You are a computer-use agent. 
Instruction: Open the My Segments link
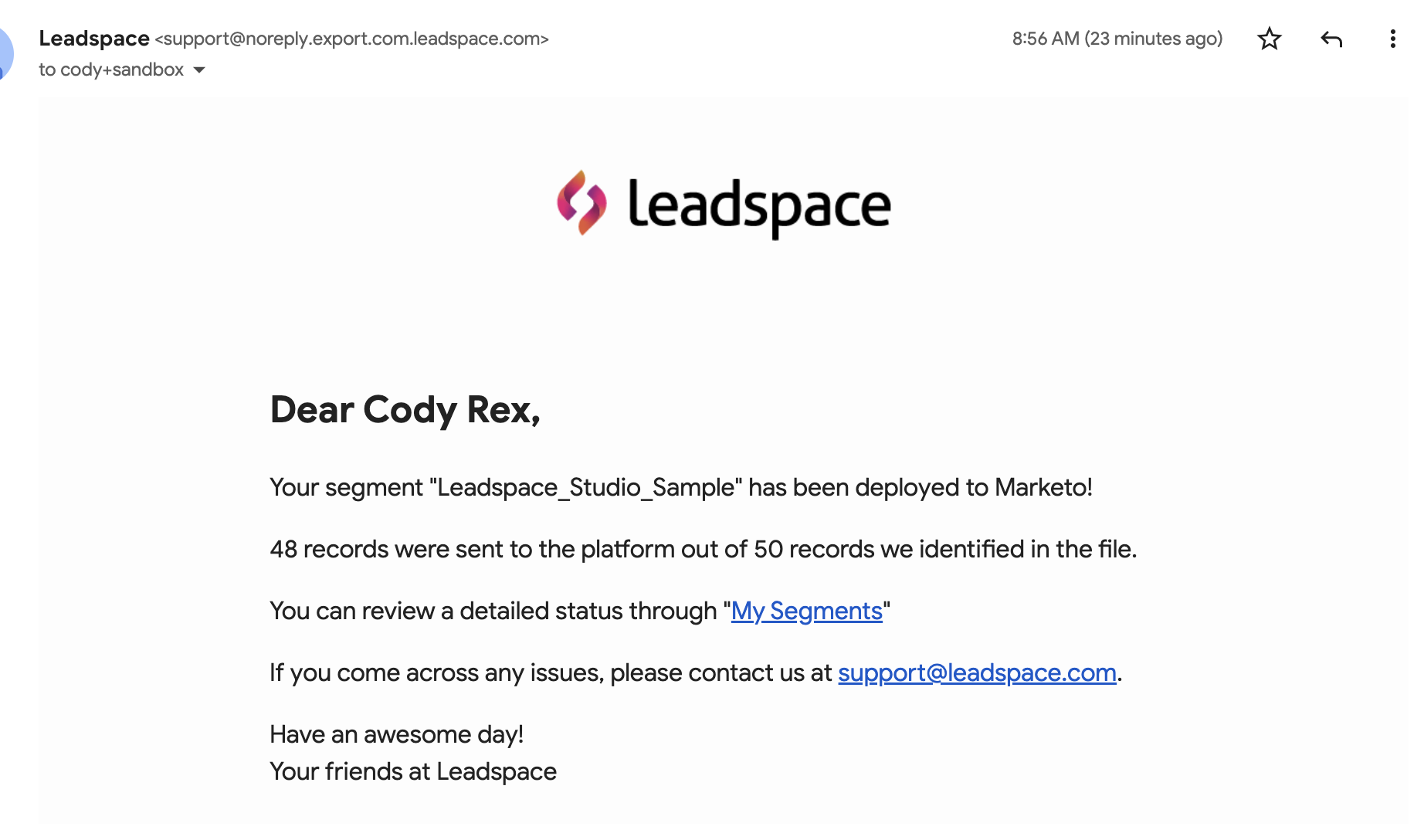point(806,611)
